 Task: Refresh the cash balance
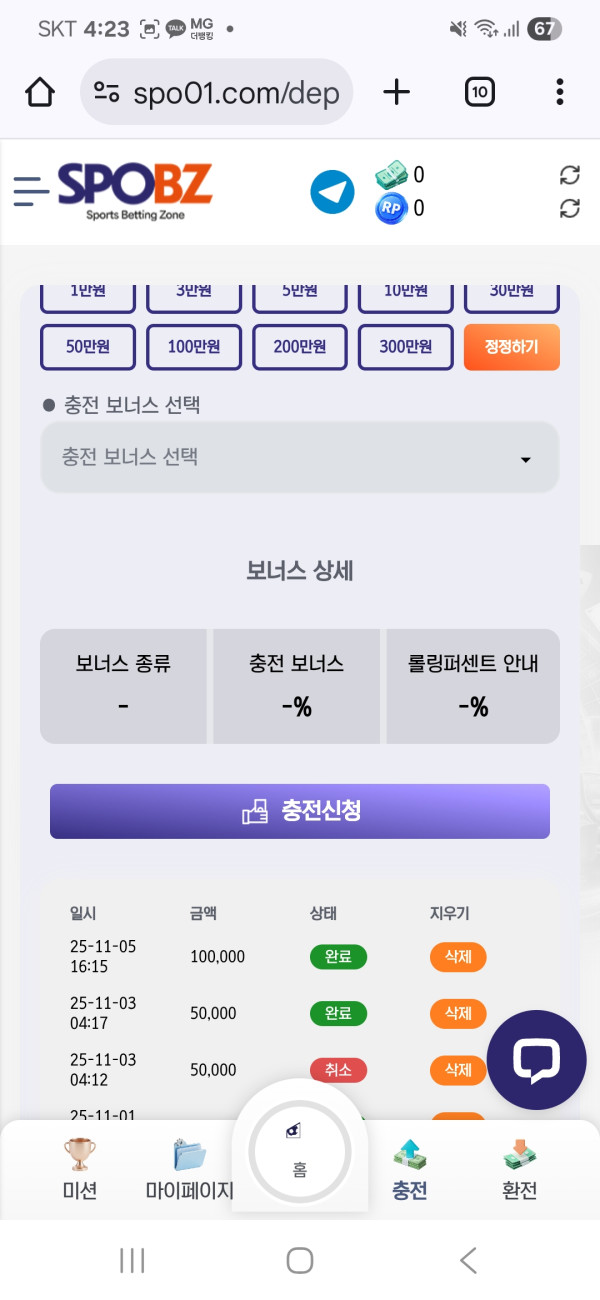tap(569, 176)
